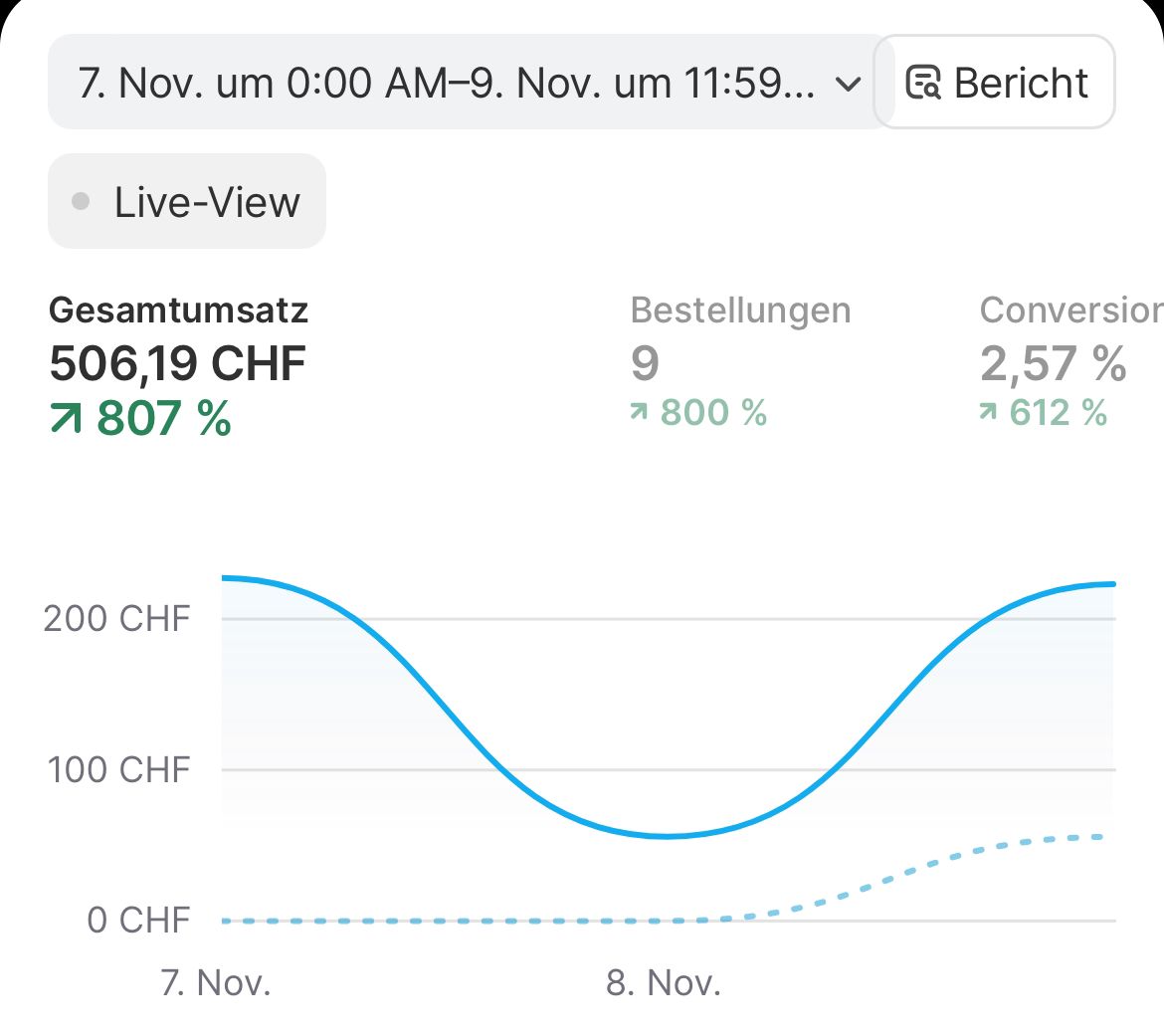Click the trend arrow beside 612 %

click(x=988, y=413)
